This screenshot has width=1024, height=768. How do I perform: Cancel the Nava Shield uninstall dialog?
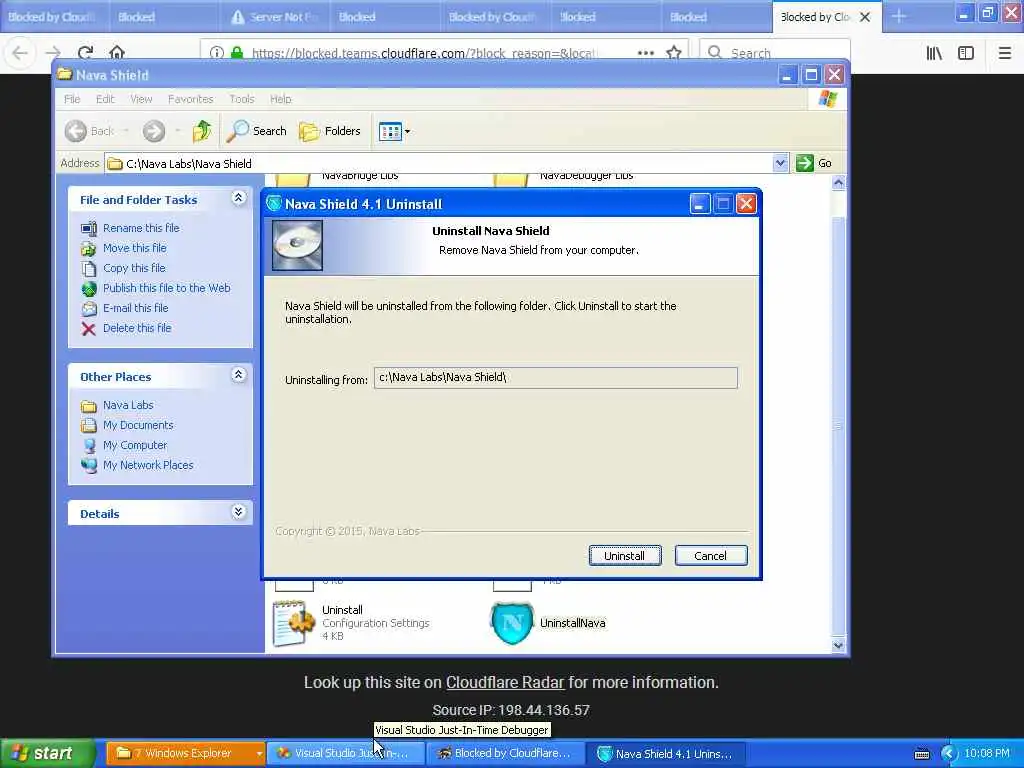(x=711, y=556)
